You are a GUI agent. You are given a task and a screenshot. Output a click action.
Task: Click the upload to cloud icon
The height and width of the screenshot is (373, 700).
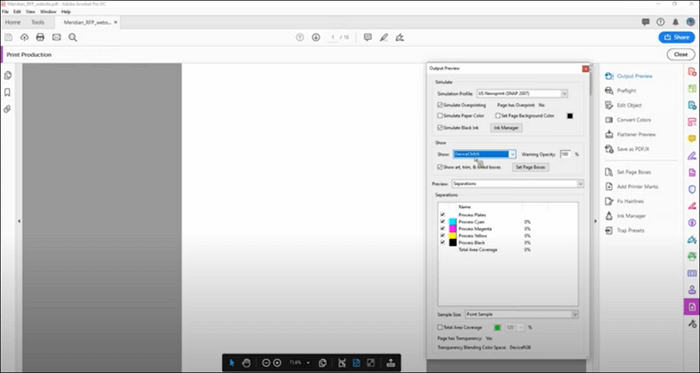pos(24,37)
